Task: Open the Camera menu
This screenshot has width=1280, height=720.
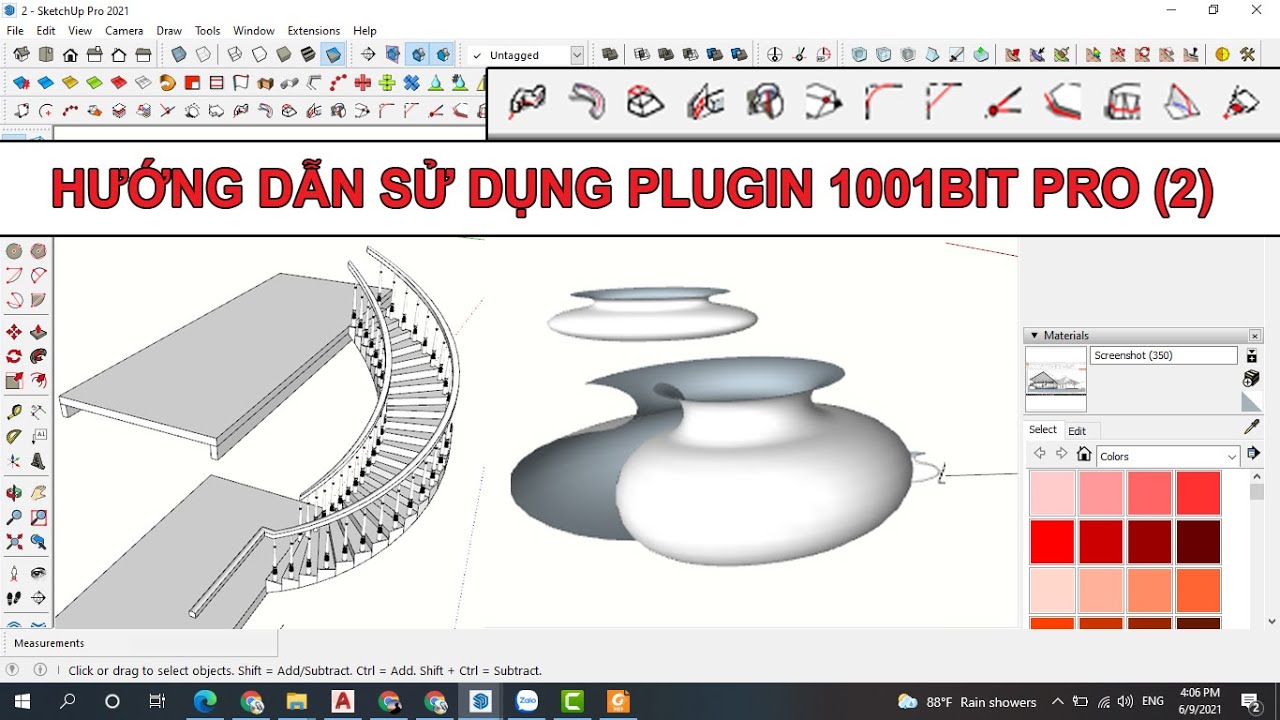Action: pyautogui.click(x=124, y=31)
